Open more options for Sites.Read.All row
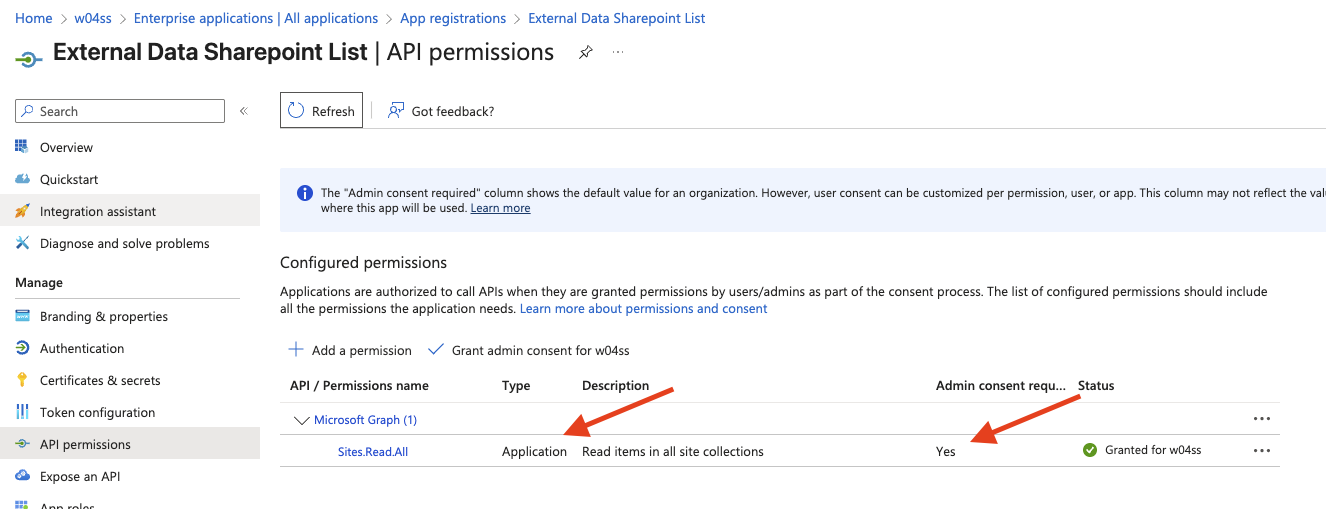Screen dimensions: 1326x509 1261,451
